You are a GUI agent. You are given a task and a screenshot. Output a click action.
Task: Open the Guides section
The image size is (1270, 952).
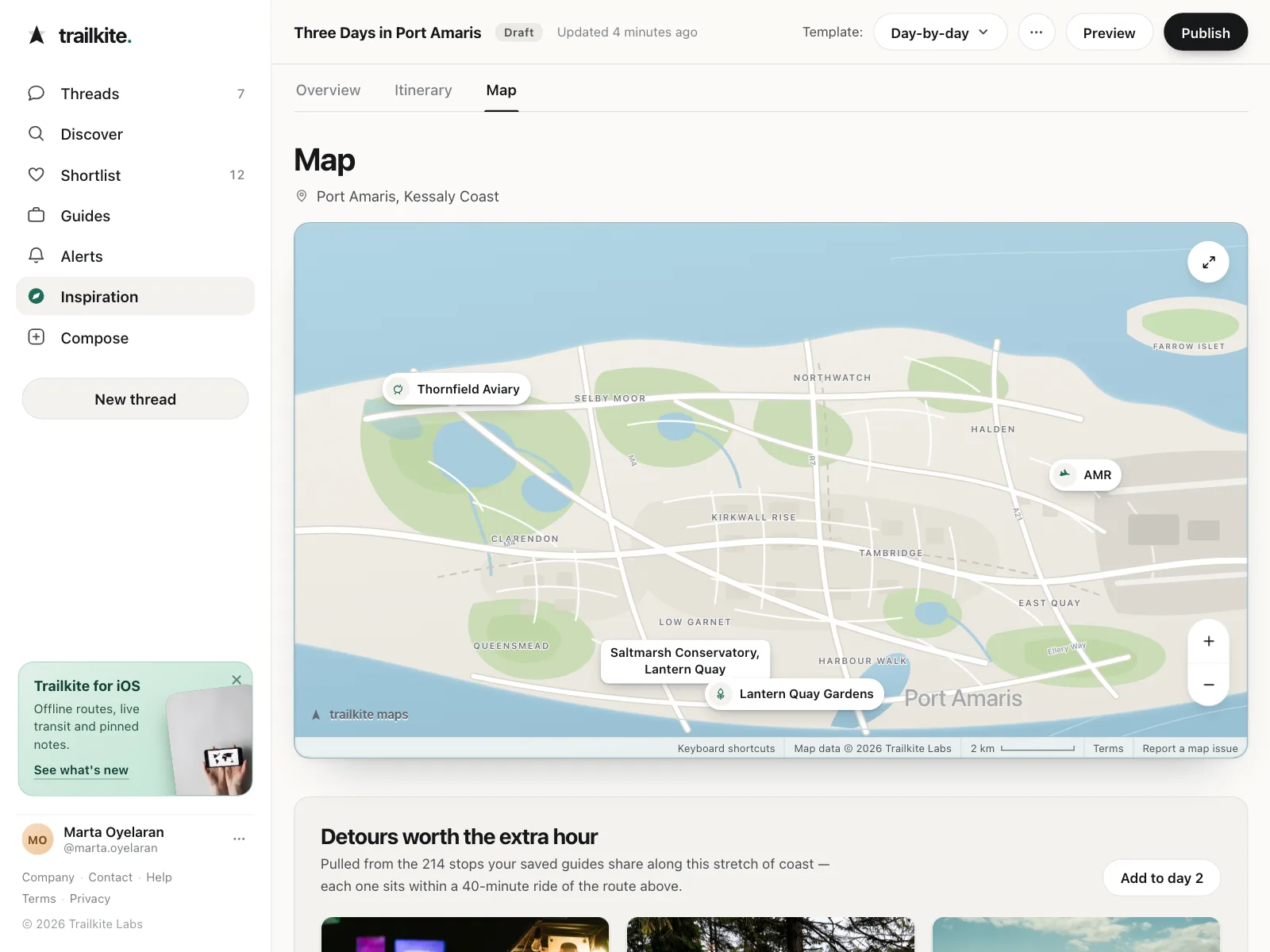[x=135, y=215]
